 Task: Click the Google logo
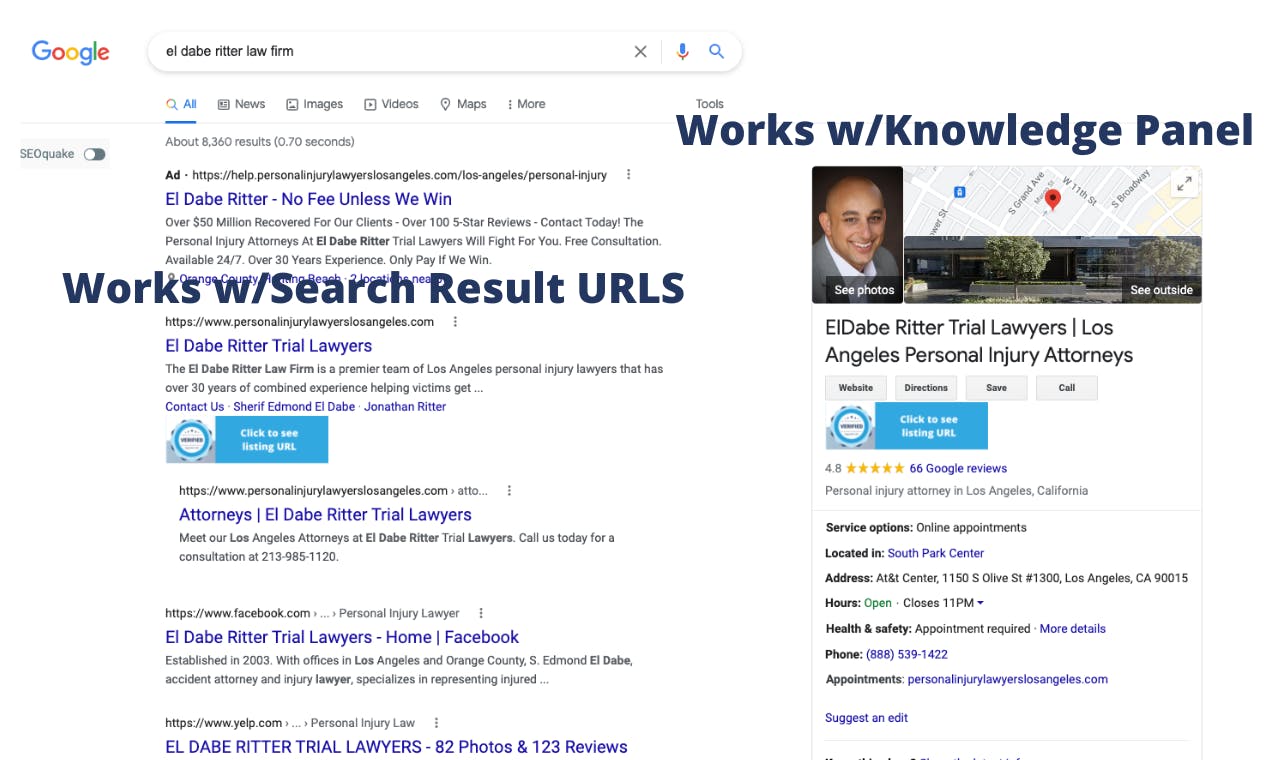tap(70, 52)
